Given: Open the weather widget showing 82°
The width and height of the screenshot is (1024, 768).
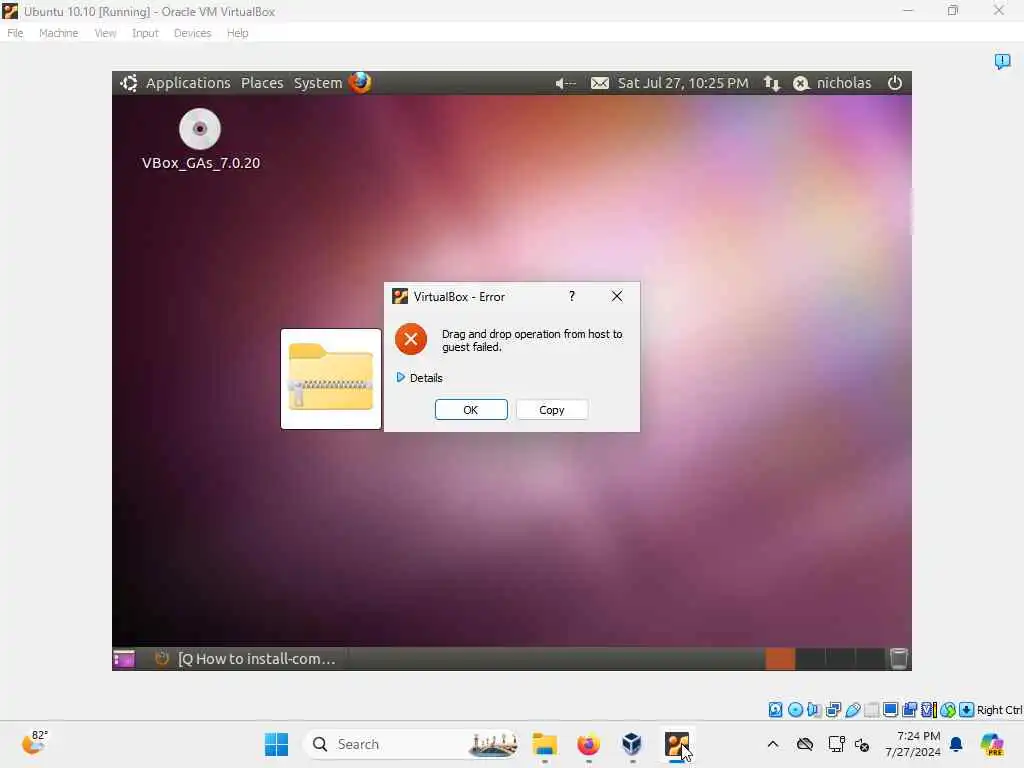Looking at the screenshot, I should 34,743.
